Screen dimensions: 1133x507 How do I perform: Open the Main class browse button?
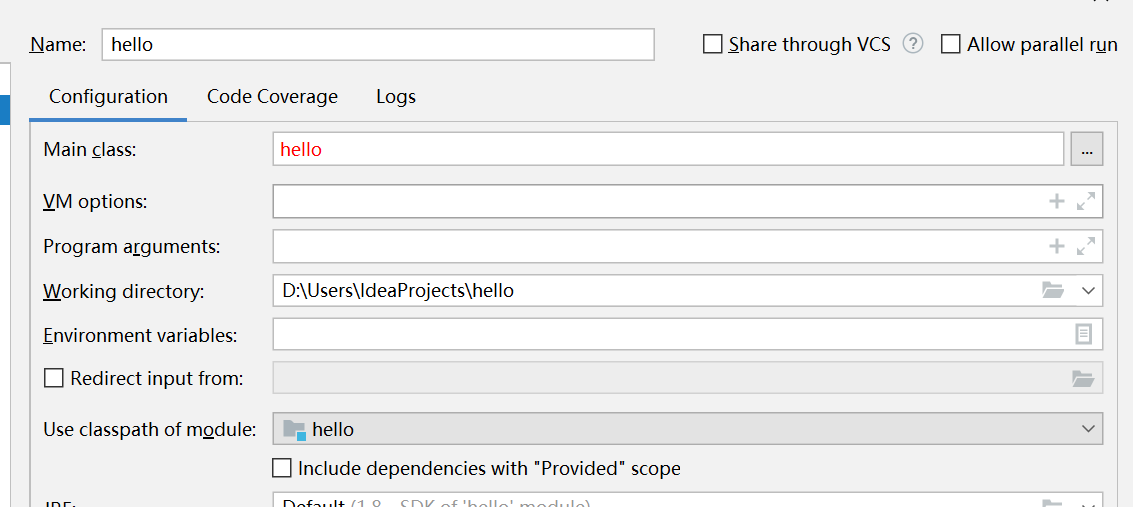[x=1087, y=150]
